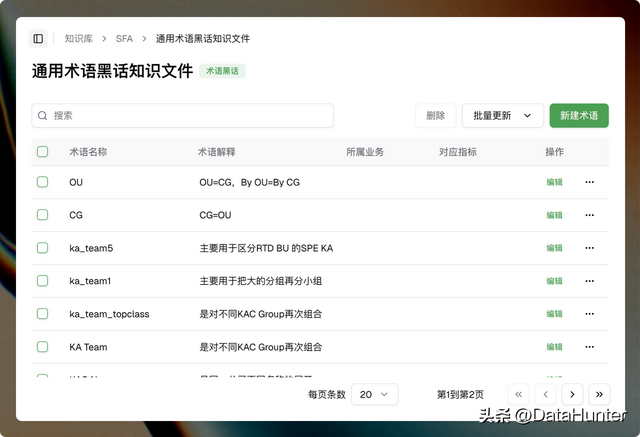Open the page size 20 dropdown
Screen dimensions: 640x437
click(x=374, y=394)
